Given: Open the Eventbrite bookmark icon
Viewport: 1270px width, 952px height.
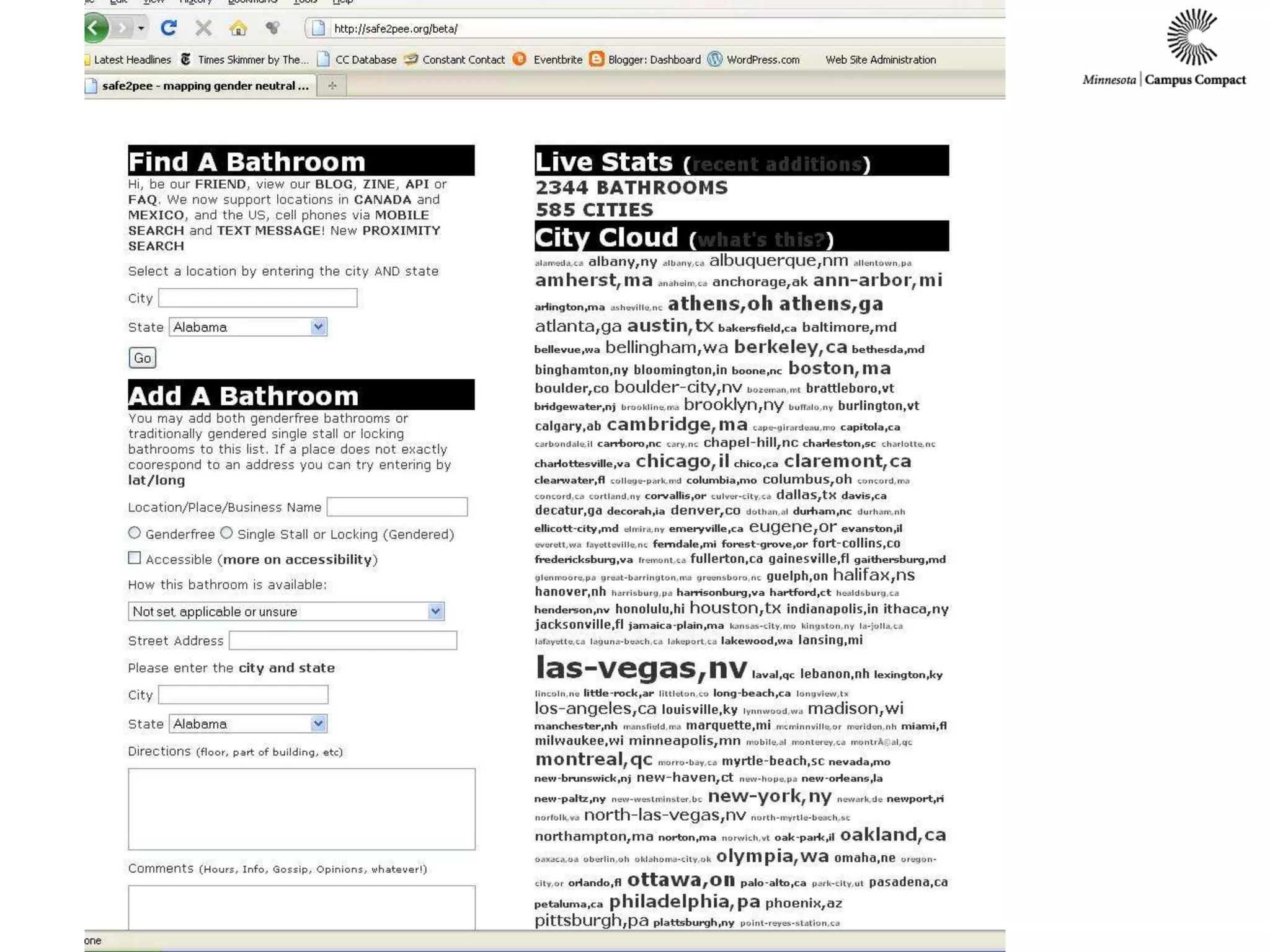Looking at the screenshot, I should click(x=520, y=59).
